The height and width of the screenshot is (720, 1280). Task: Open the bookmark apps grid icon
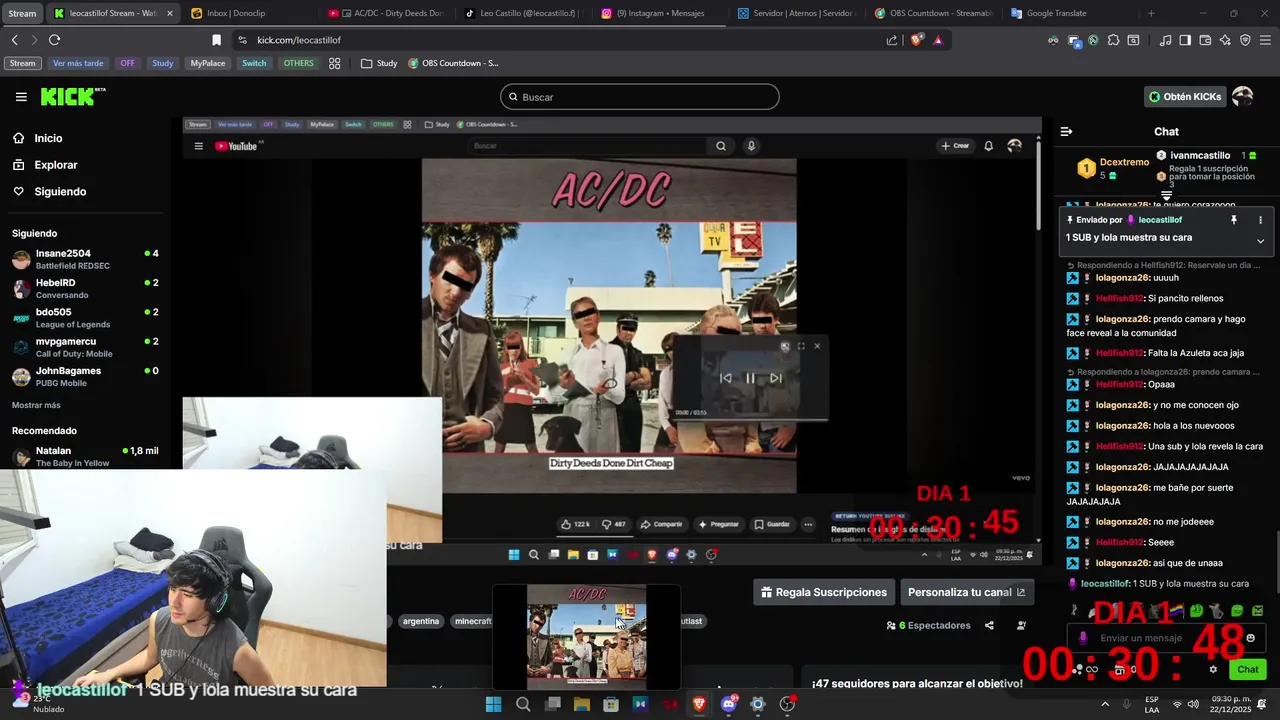[x=334, y=63]
